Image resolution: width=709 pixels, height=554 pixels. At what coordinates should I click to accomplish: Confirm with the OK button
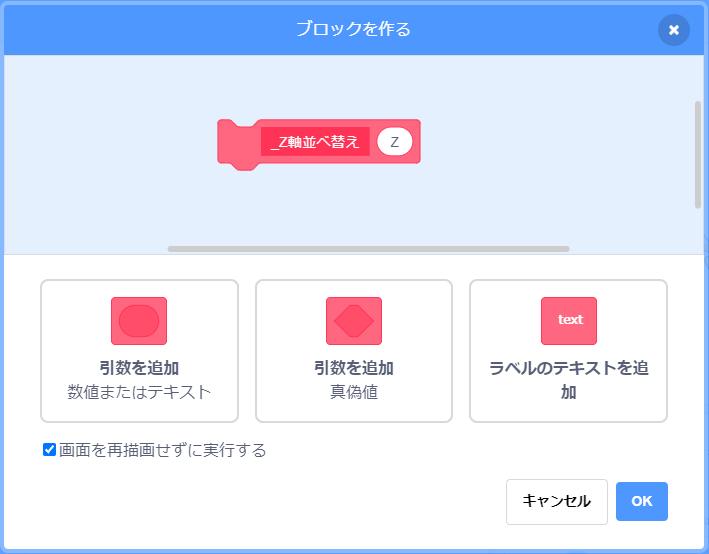click(642, 501)
